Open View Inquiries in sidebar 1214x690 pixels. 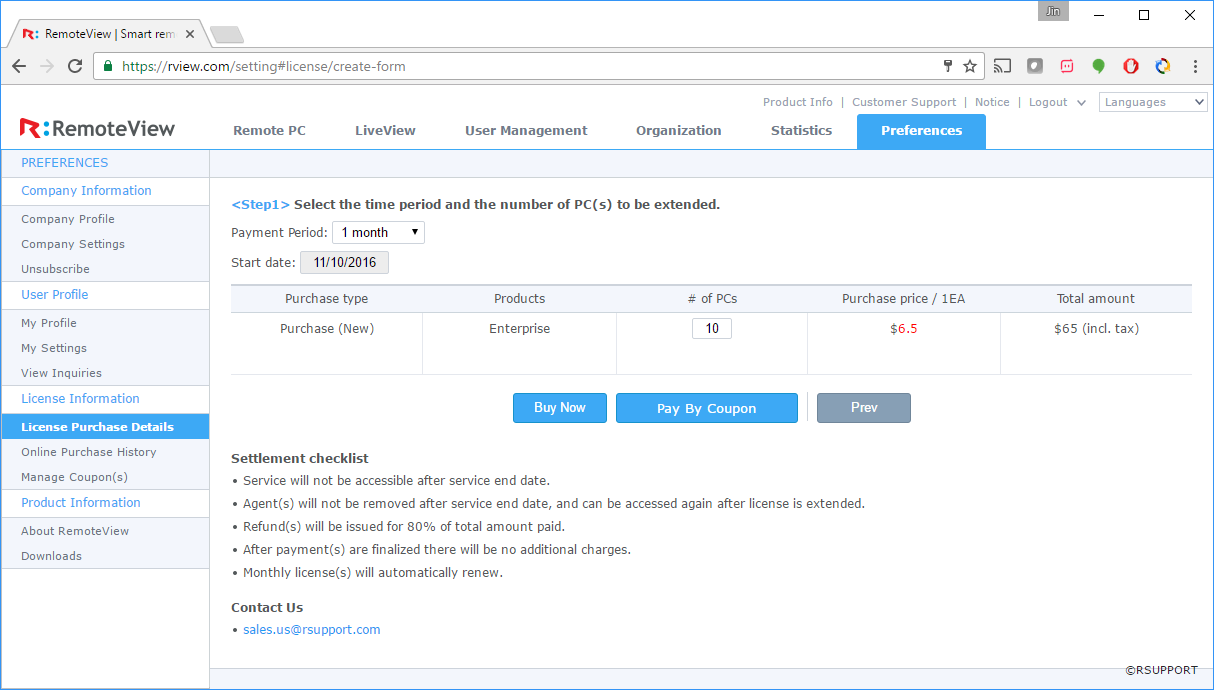61,373
